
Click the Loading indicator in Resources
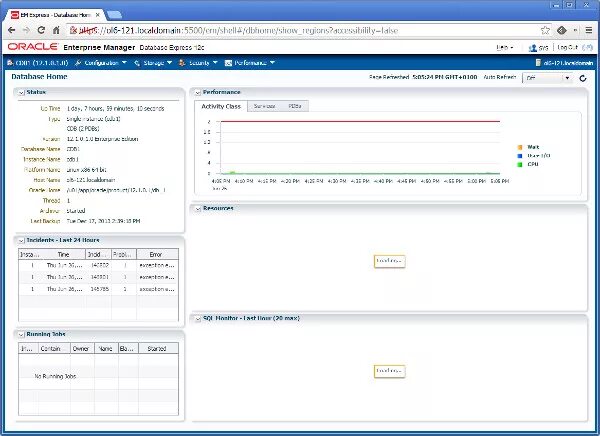pos(389,261)
